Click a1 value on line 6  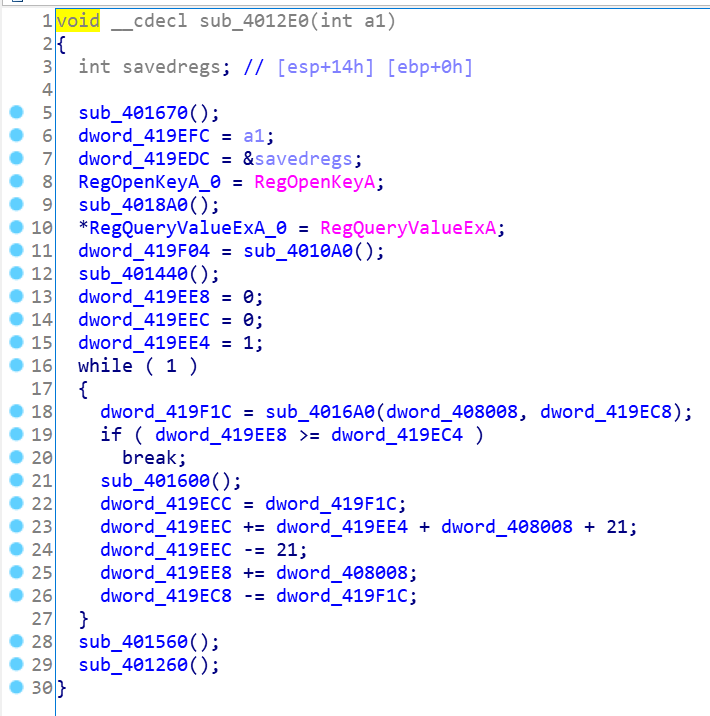(x=254, y=136)
